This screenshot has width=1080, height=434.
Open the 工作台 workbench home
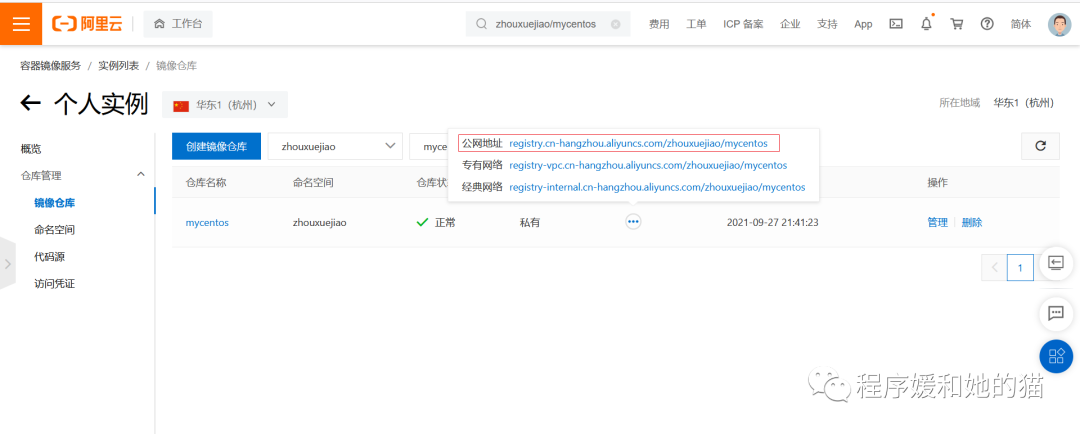tap(178, 24)
